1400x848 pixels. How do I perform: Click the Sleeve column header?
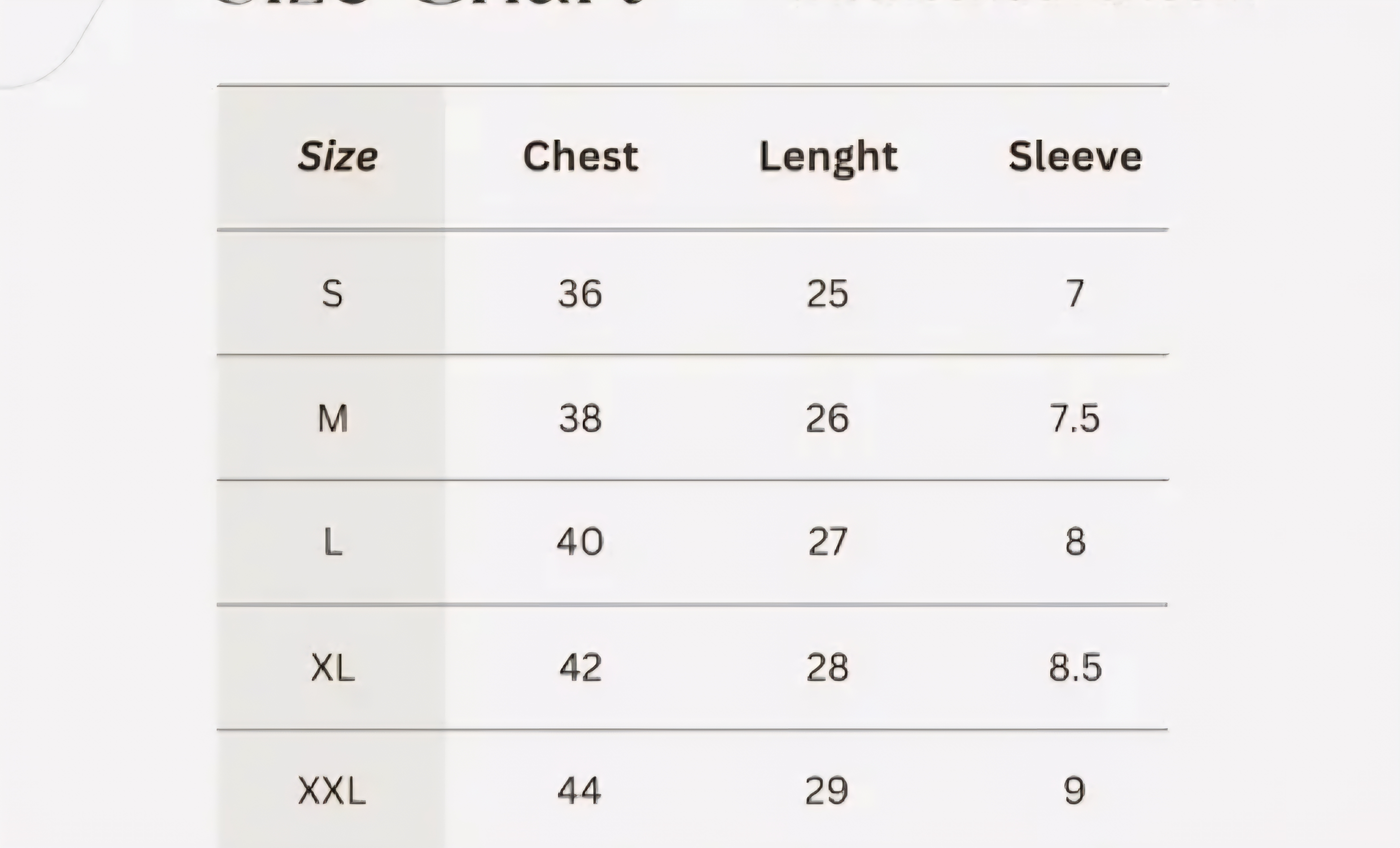coord(1075,156)
